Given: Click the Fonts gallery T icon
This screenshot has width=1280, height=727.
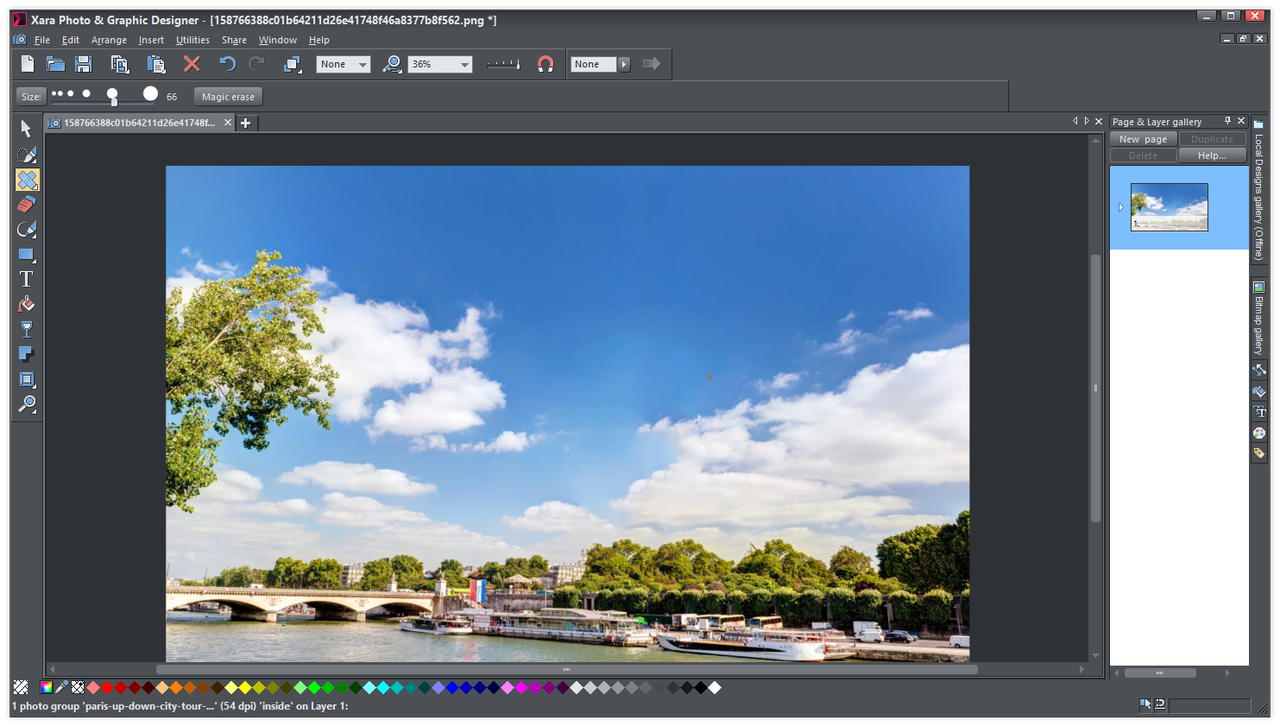Looking at the screenshot, I should (x=1259, y=412).
